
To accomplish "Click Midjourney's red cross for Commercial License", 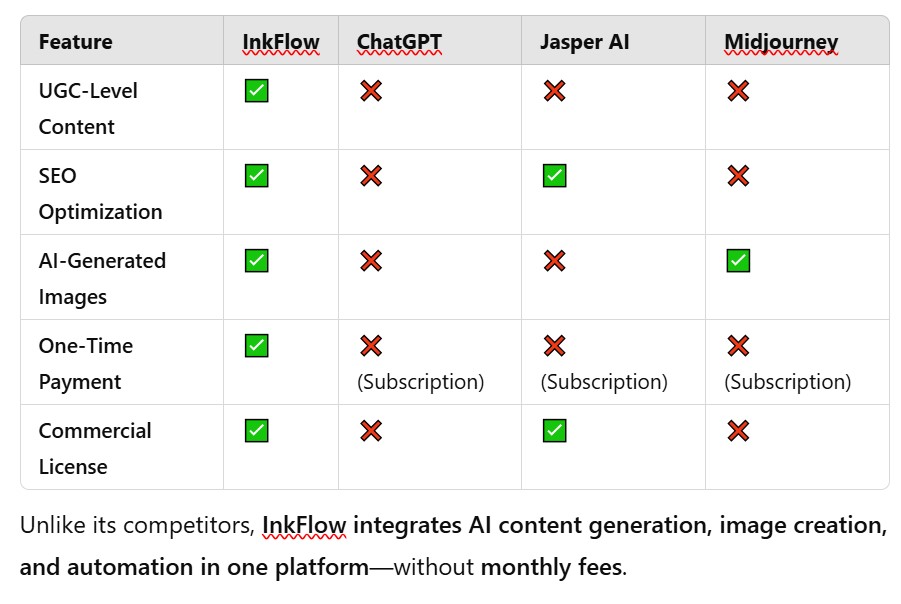I will point(738,431).
